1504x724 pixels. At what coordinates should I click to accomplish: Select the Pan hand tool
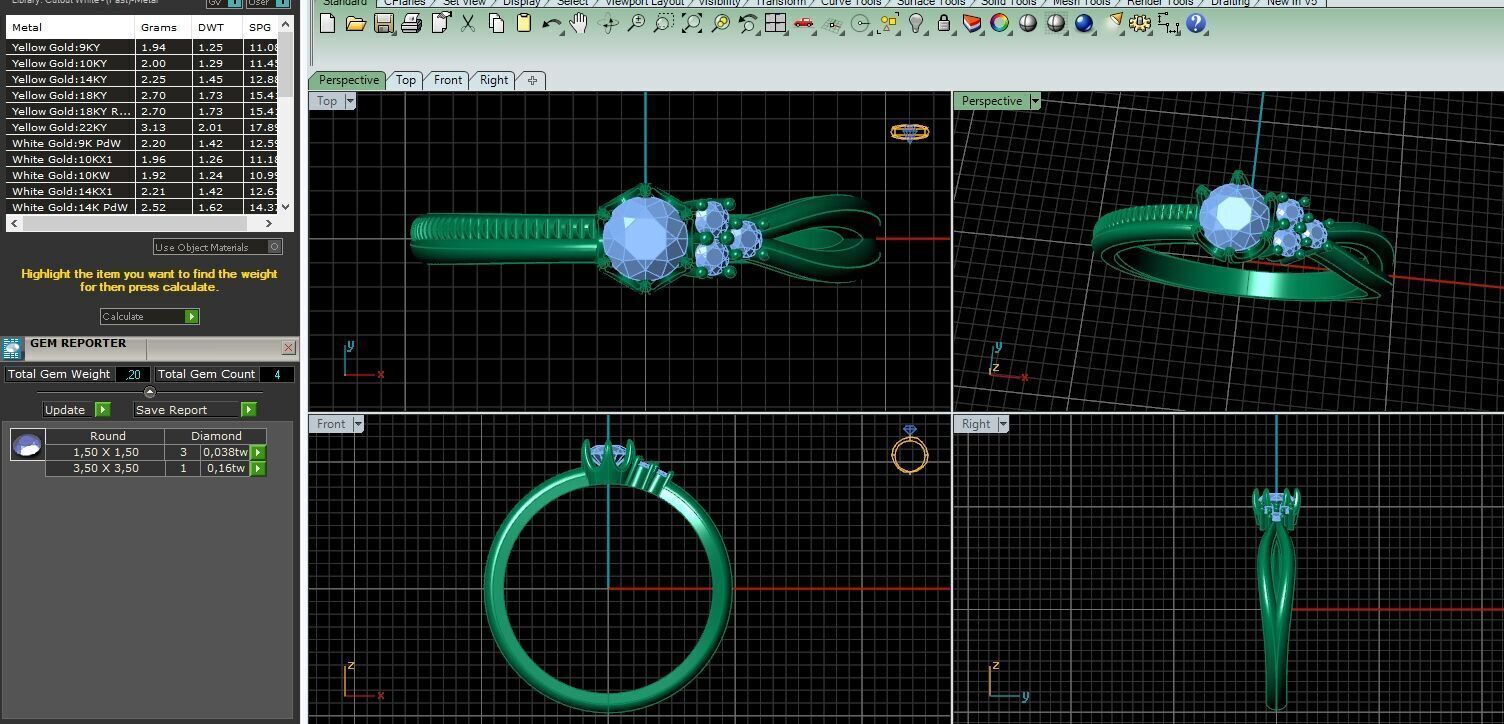[579, 23]
